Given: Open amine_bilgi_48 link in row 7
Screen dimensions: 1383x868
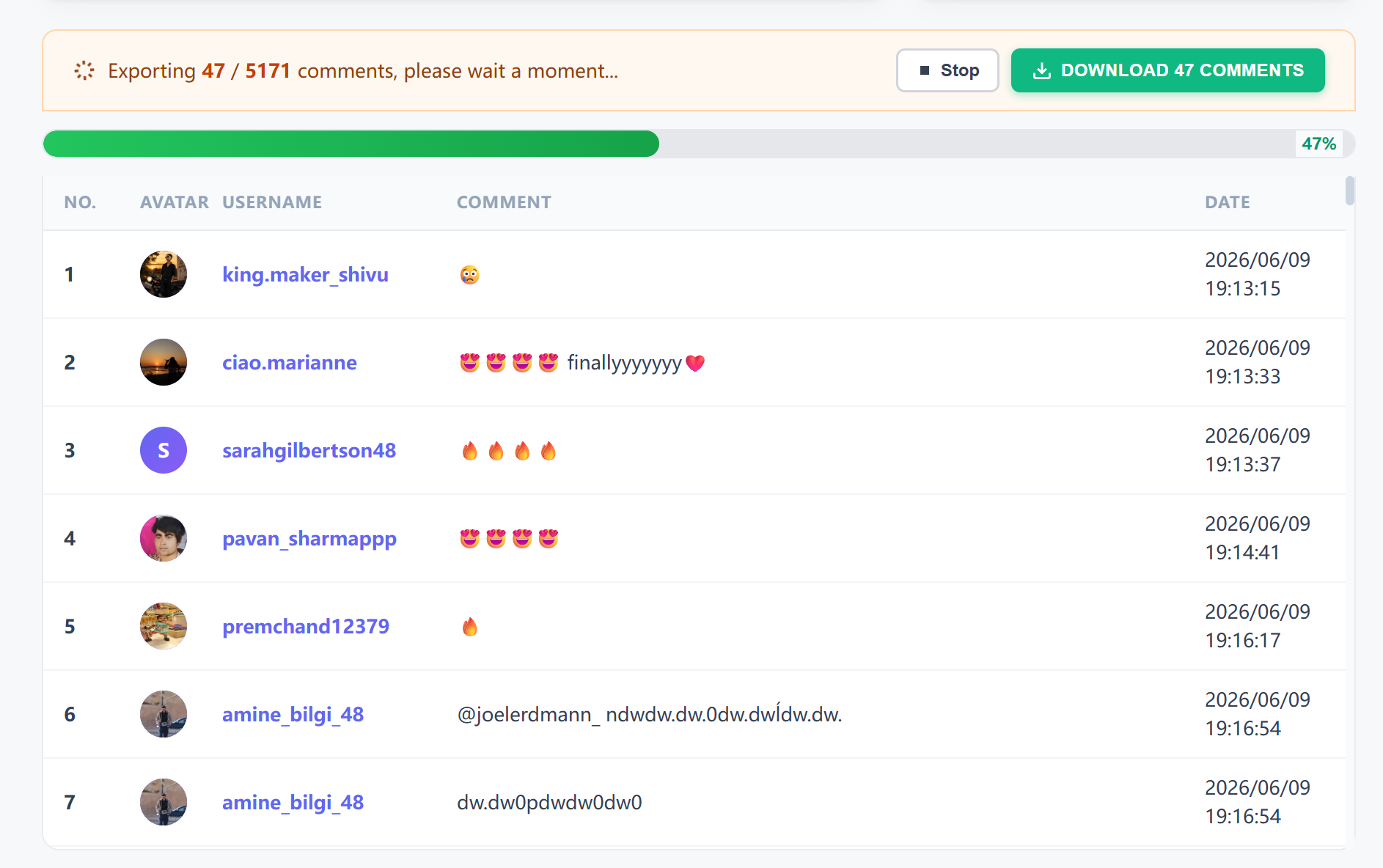Looking at the screenshot, I should click(x=293, y=802).
